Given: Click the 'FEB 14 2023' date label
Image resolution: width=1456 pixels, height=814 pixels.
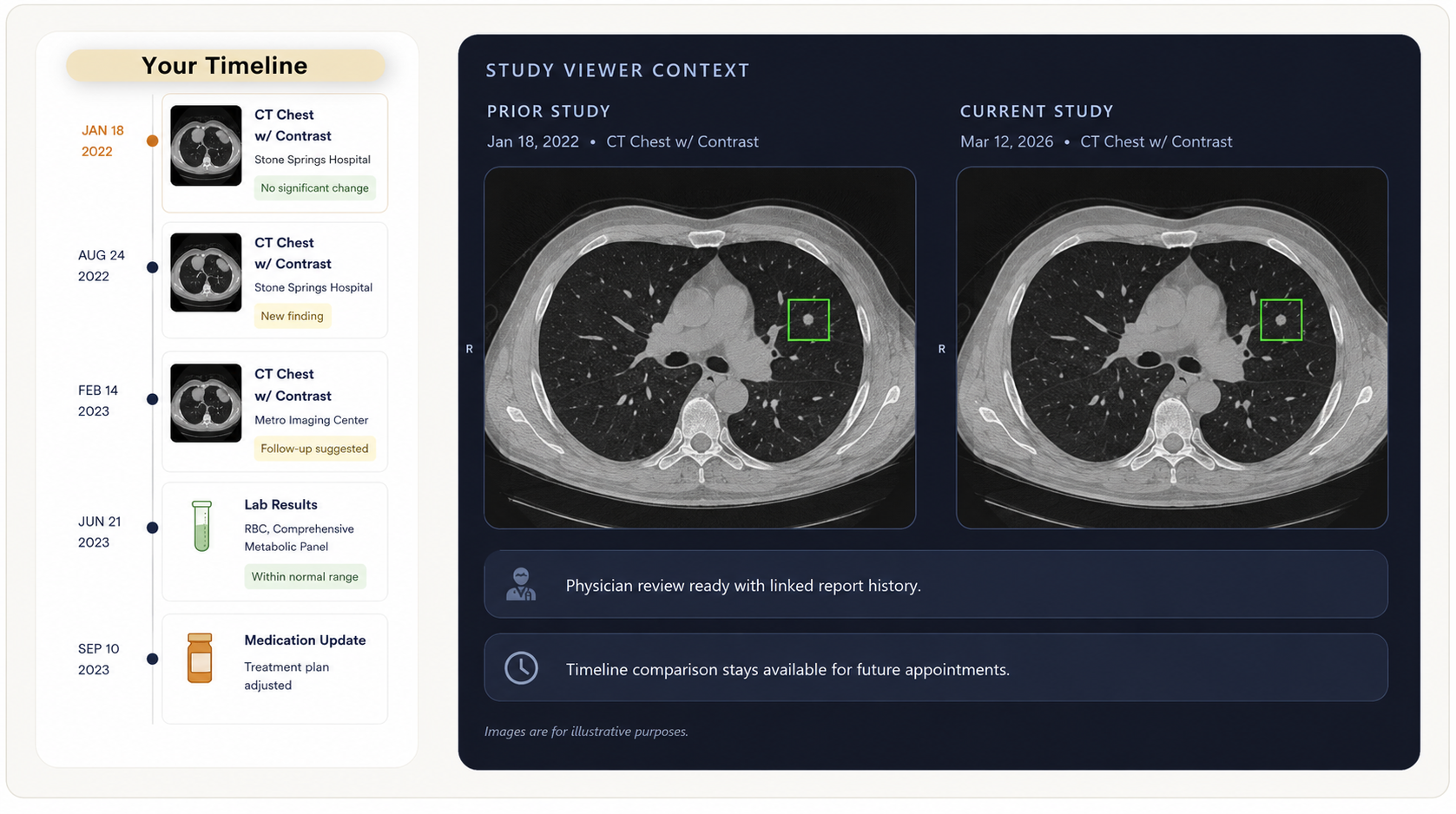Looking at the screenshot, I should [98, 401].
